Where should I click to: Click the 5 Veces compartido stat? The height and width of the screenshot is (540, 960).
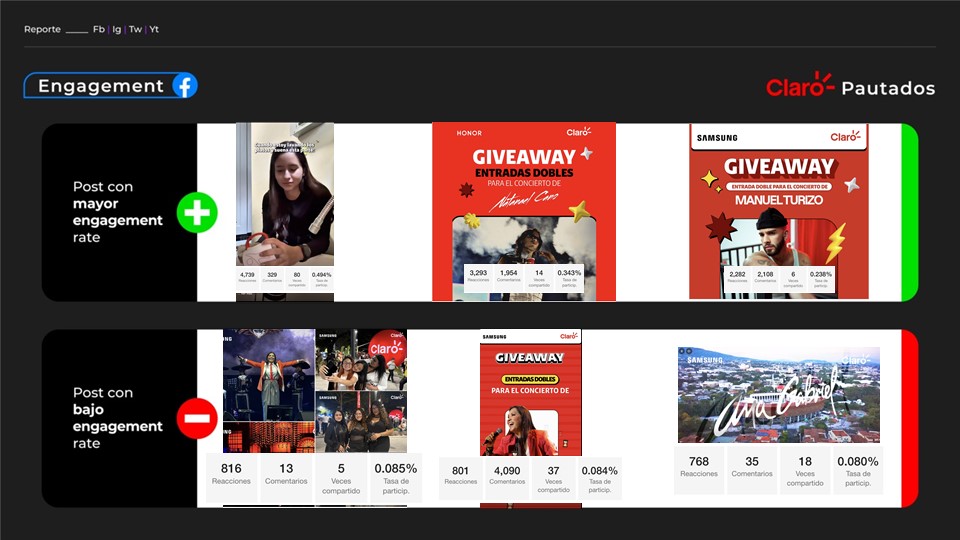point(341,478)
